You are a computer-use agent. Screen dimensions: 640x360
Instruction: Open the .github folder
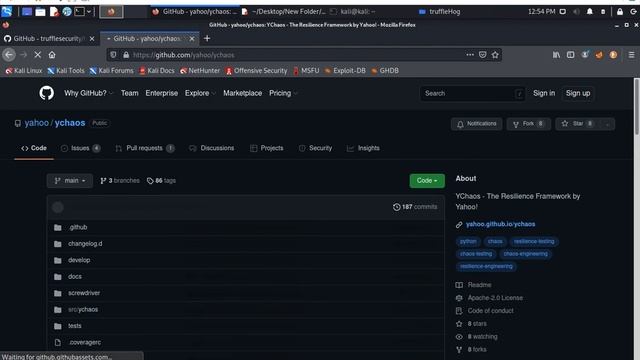78,227
